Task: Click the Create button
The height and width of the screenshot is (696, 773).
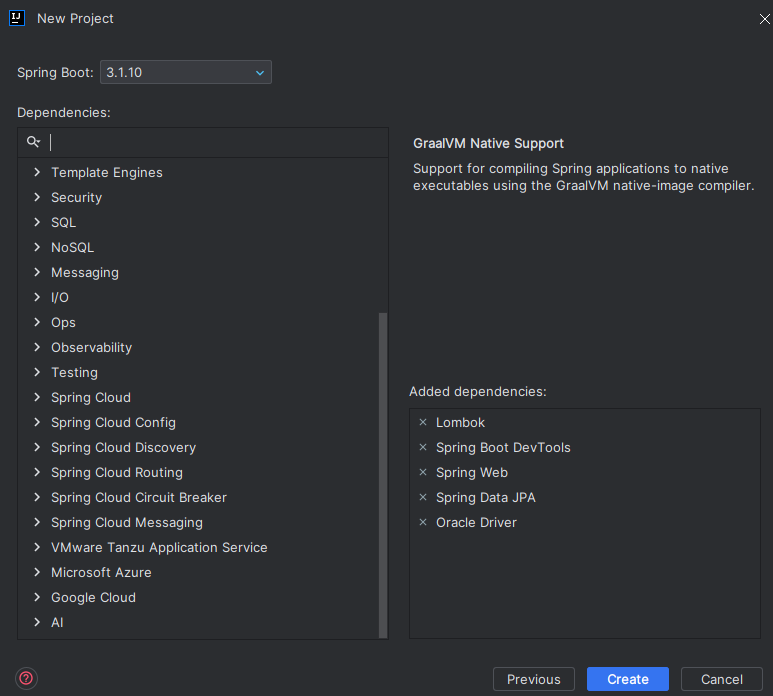Action: click(x=628, y=679)
